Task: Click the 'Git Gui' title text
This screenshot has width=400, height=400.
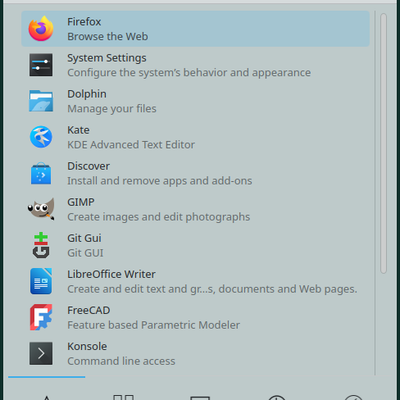Action: (84, 238)
